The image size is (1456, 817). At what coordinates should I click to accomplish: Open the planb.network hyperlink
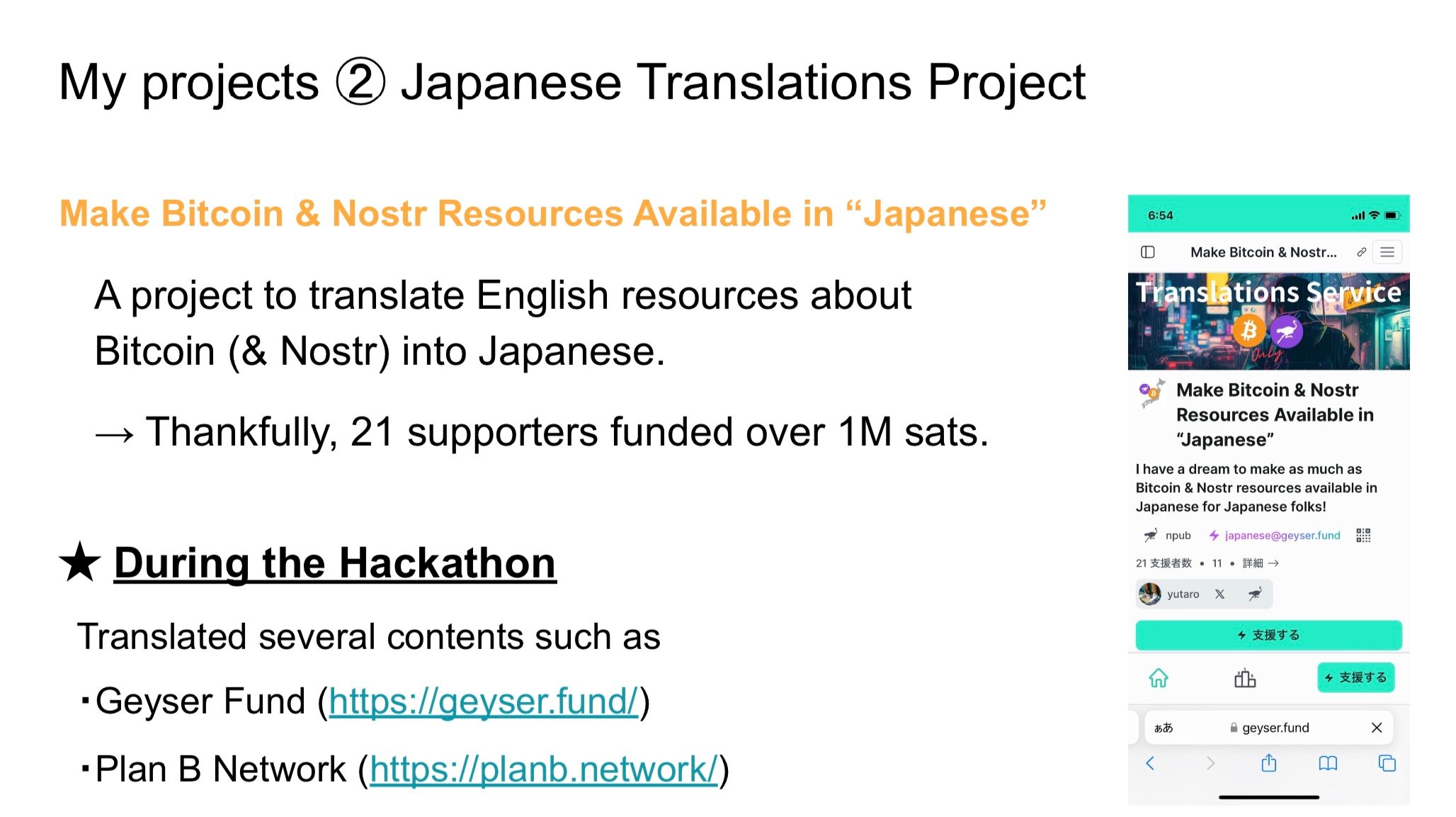tap(543, 770)
